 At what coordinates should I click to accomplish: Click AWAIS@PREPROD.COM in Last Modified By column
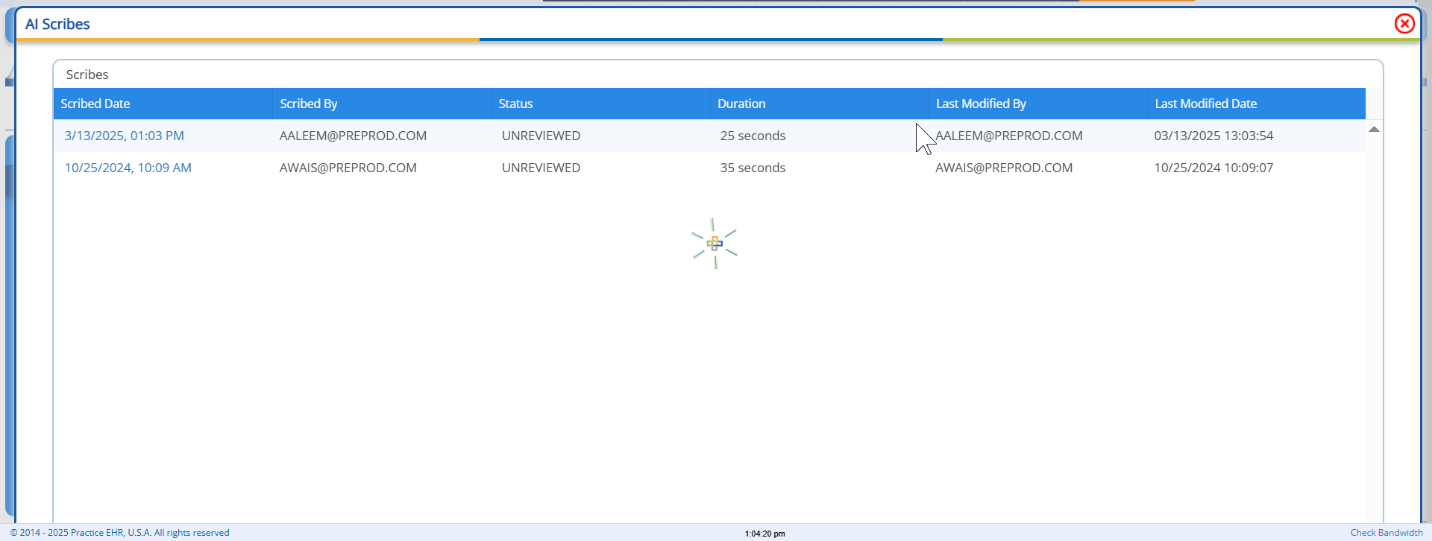pyautogui.click(x=1004, y=168)
